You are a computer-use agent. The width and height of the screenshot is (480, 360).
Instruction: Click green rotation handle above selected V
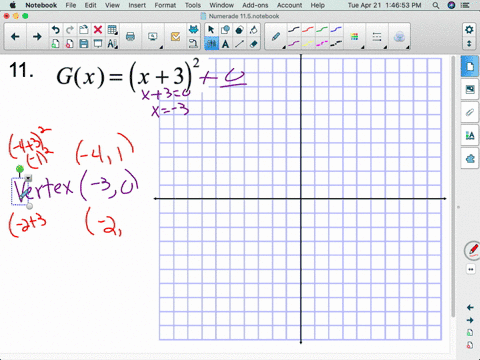[20, 169]
